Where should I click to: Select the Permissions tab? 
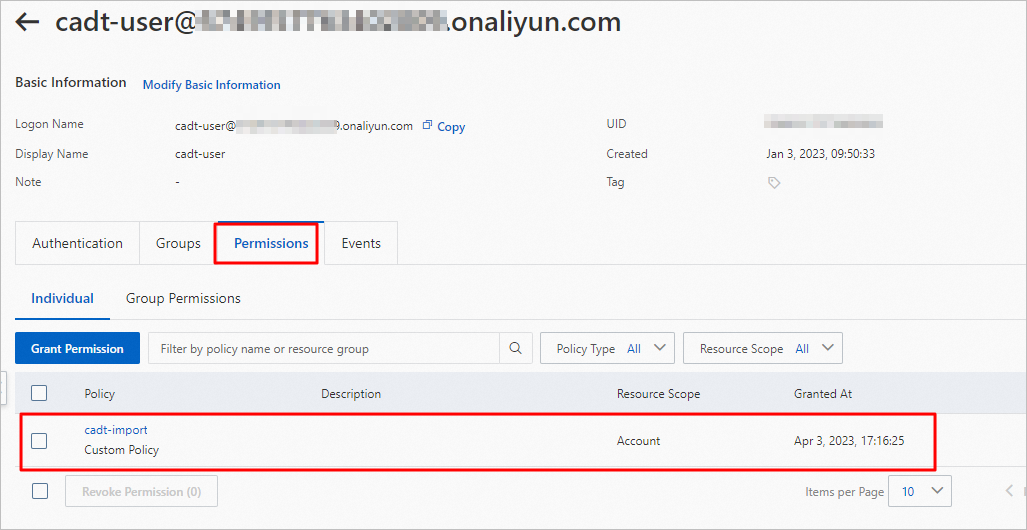[x=271, y=243]
